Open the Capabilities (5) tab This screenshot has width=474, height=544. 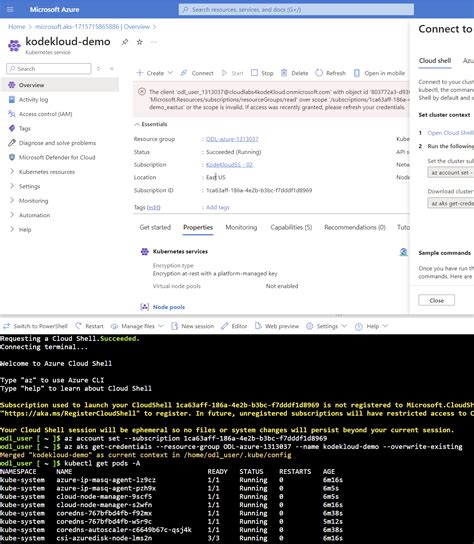coord(291,228)
